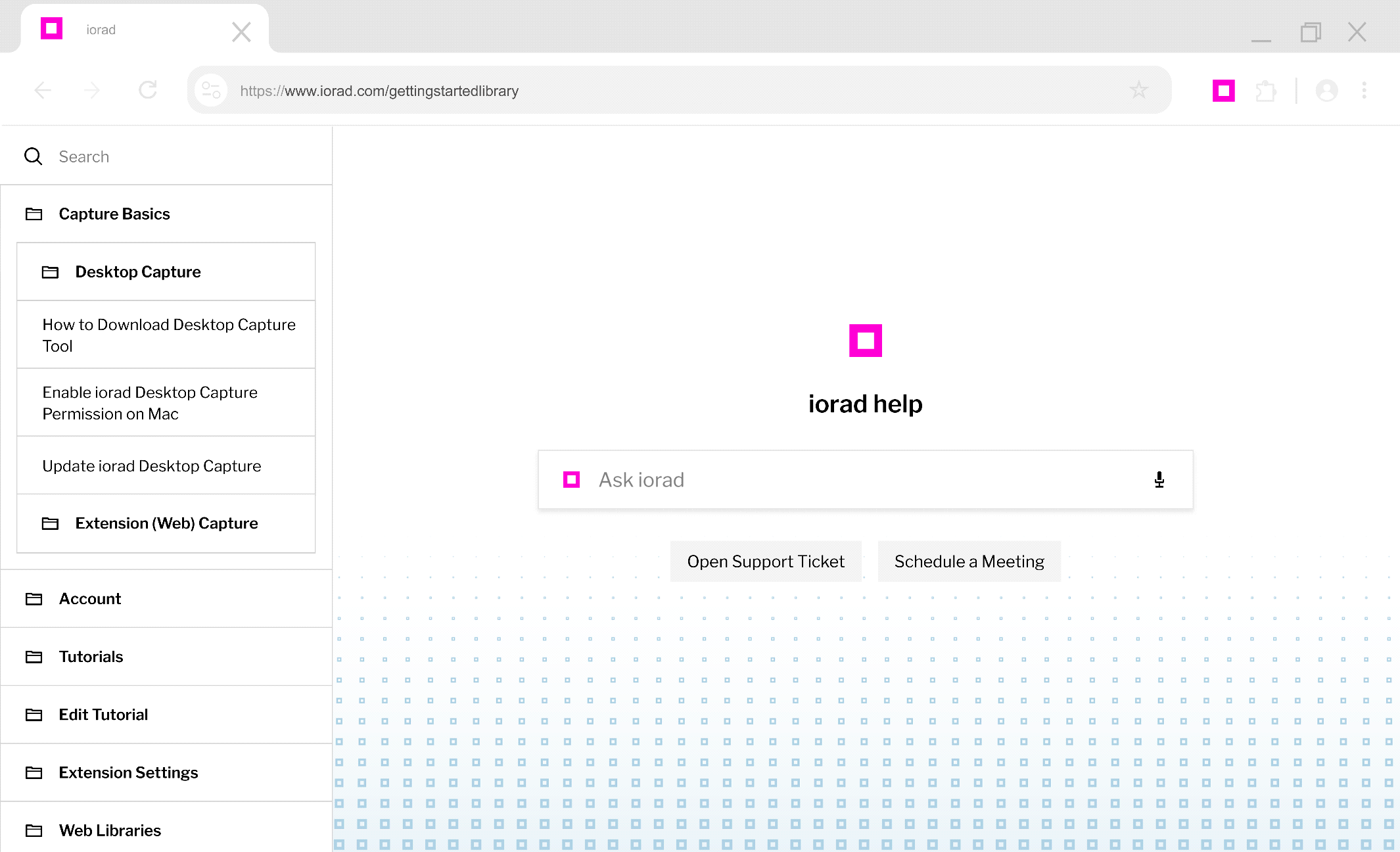Expand the Extension Settings section

pos(166,772)
